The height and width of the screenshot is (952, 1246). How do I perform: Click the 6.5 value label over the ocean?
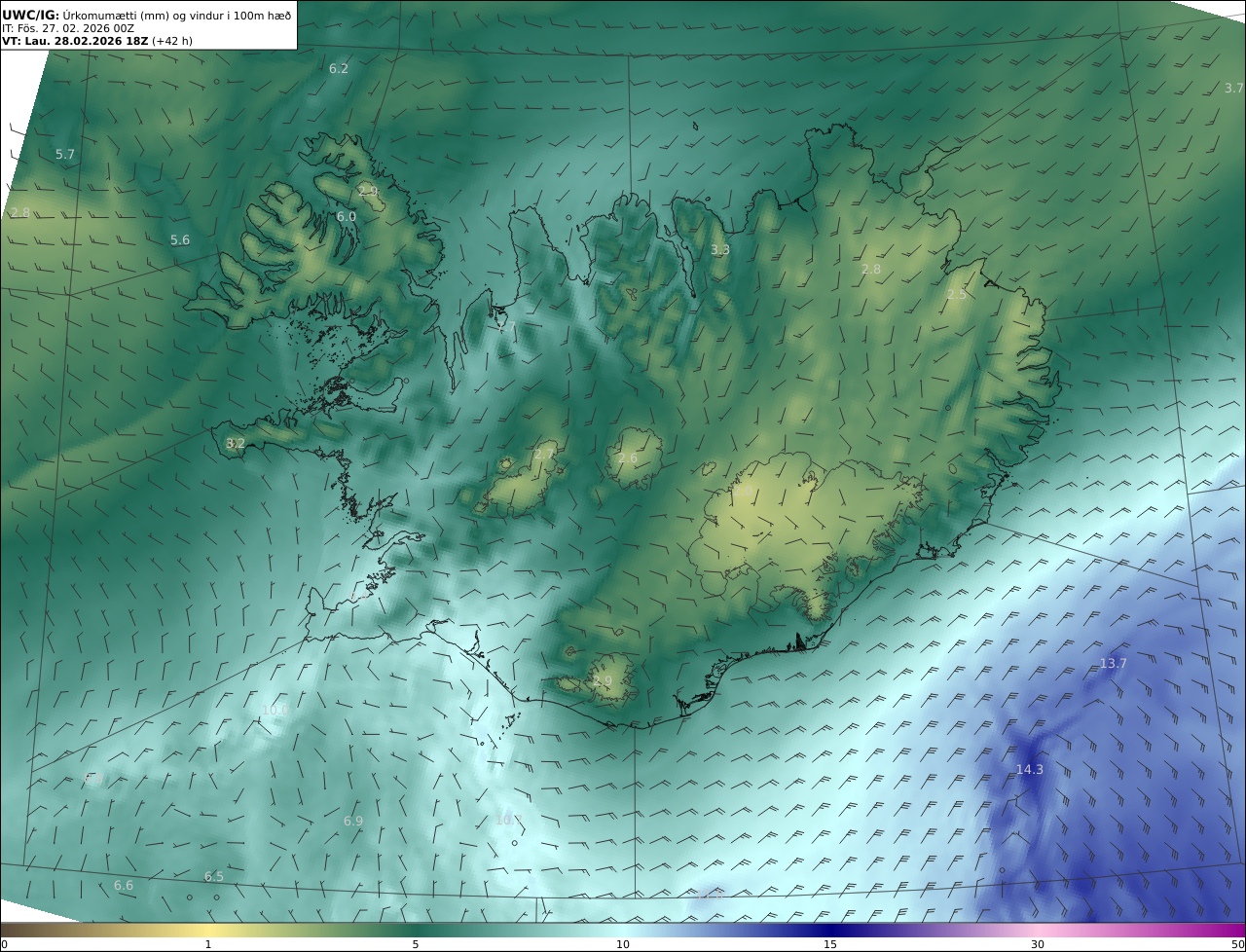(x=213, y=876)
